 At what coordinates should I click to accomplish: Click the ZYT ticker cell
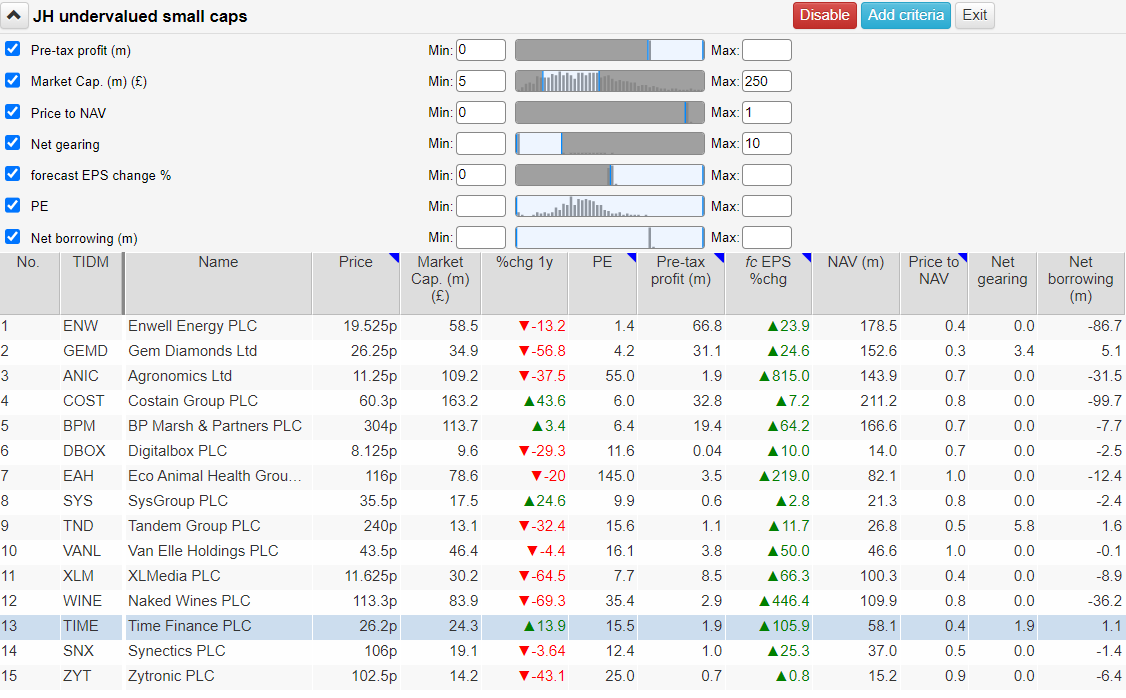pyautogui.click(x=91, y=676)
